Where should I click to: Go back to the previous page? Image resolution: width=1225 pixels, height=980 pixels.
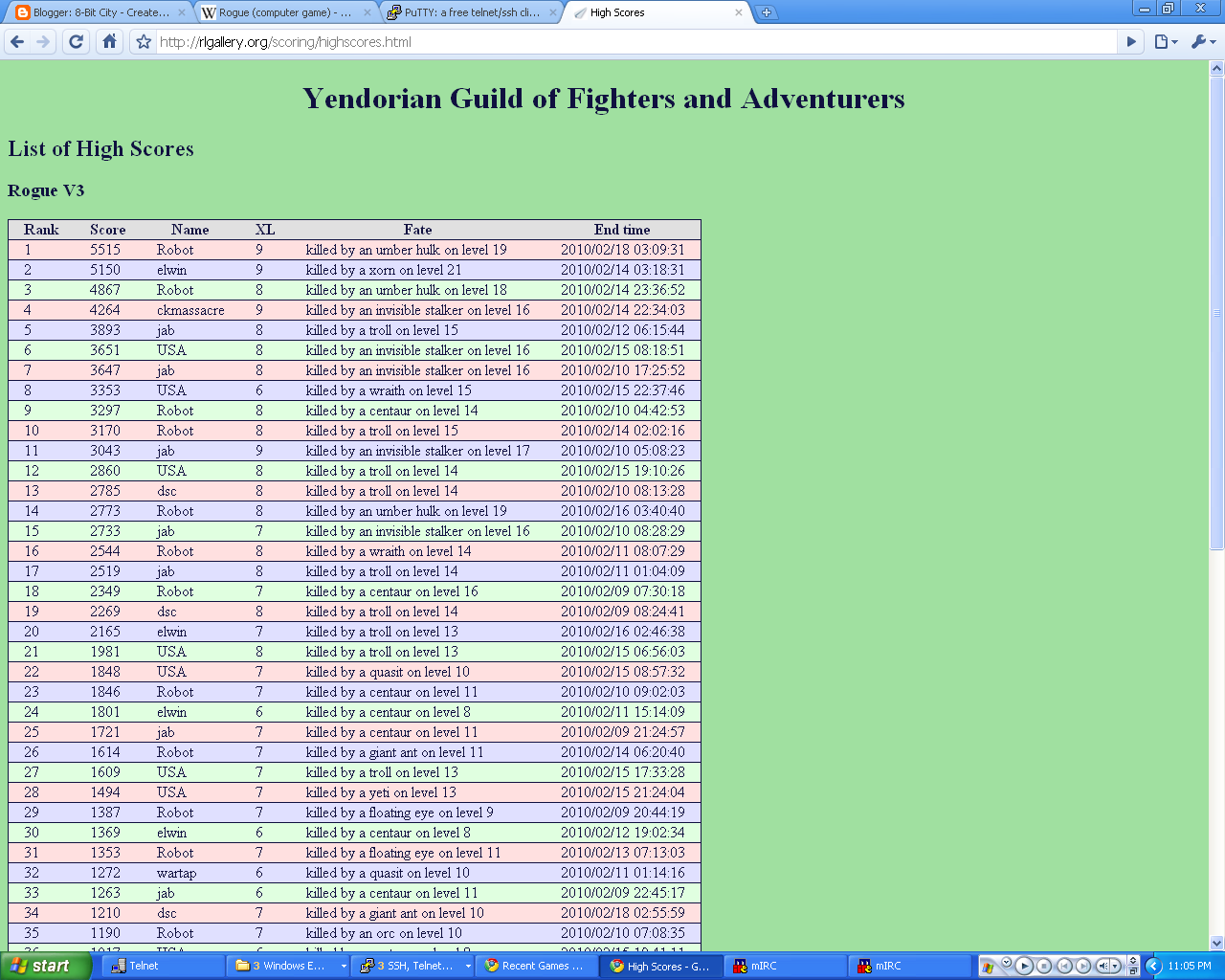(x=17, y=42)
